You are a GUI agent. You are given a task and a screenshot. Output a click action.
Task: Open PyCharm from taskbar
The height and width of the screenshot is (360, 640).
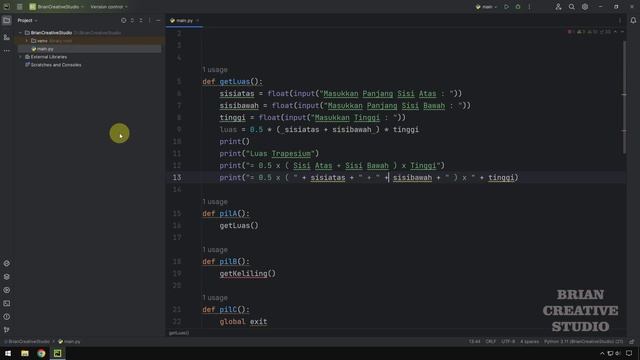58,353
